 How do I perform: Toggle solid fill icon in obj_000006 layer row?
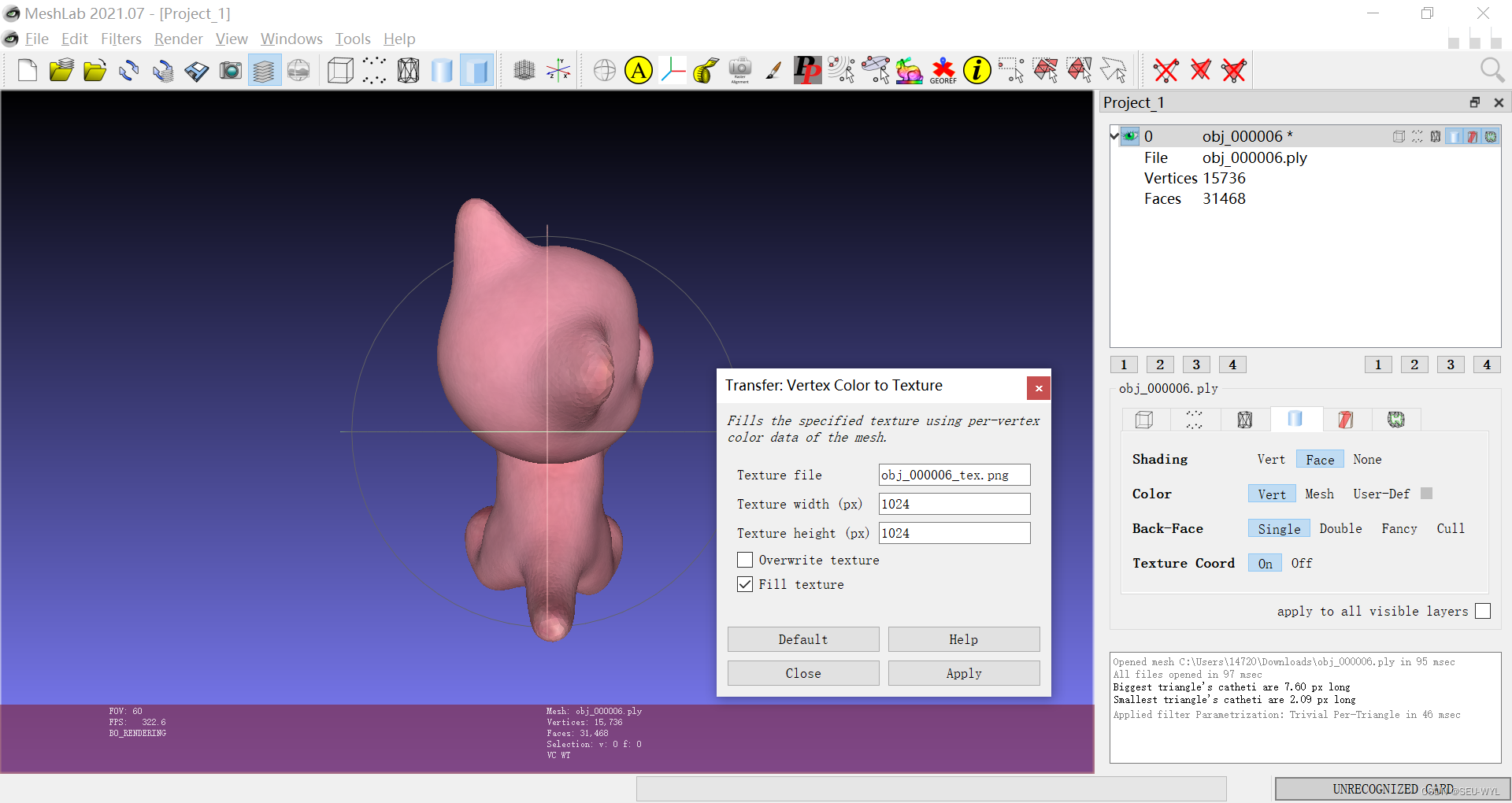click(x=1454, y=136)
